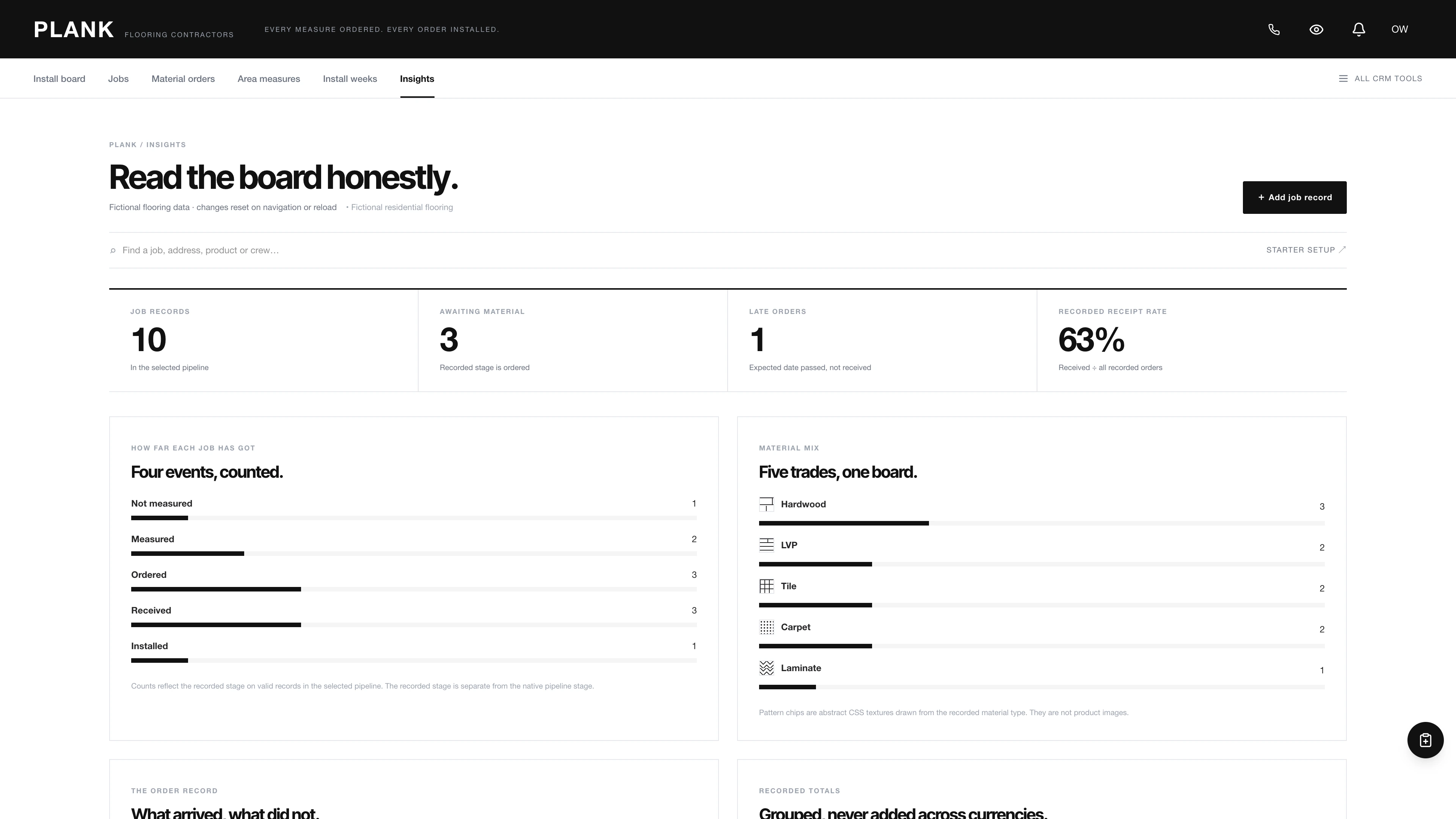Image resolution: width=1456 pixels, height=819 pixels.
Task: Click the Add job record button
Action: pyautogui.click(x=1294, y=197)
